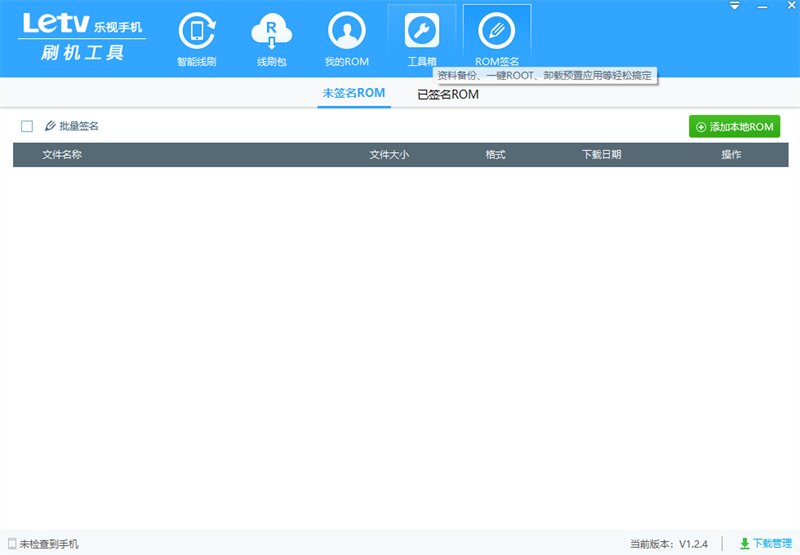Open the title bar dropdown menu arrow
The width and height of the screenshot is (800, 555).
click(735, 6)
